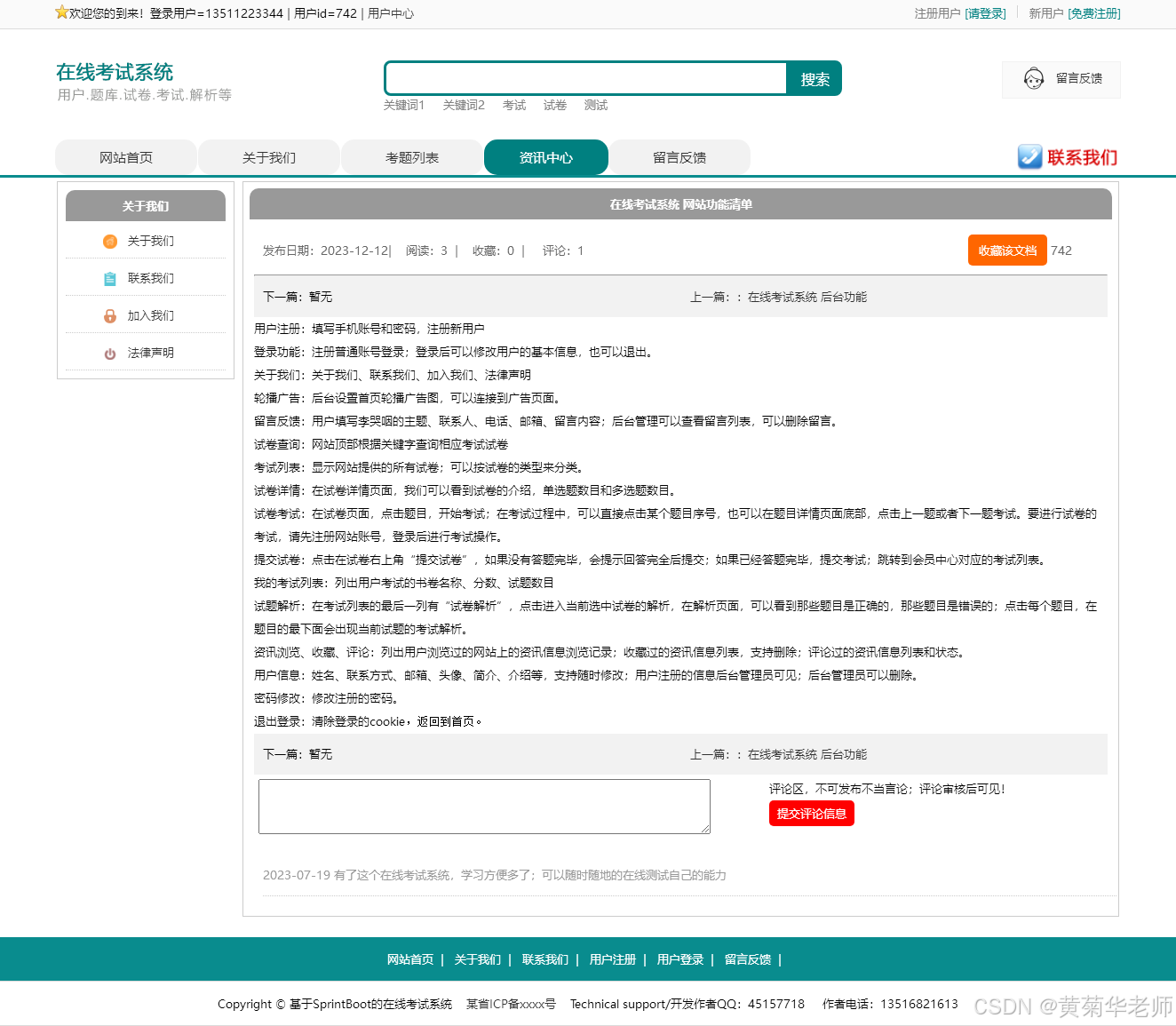Click the star icon beside welcome message
Viewport: 1176px width, 1026px height.
(61, 12)
